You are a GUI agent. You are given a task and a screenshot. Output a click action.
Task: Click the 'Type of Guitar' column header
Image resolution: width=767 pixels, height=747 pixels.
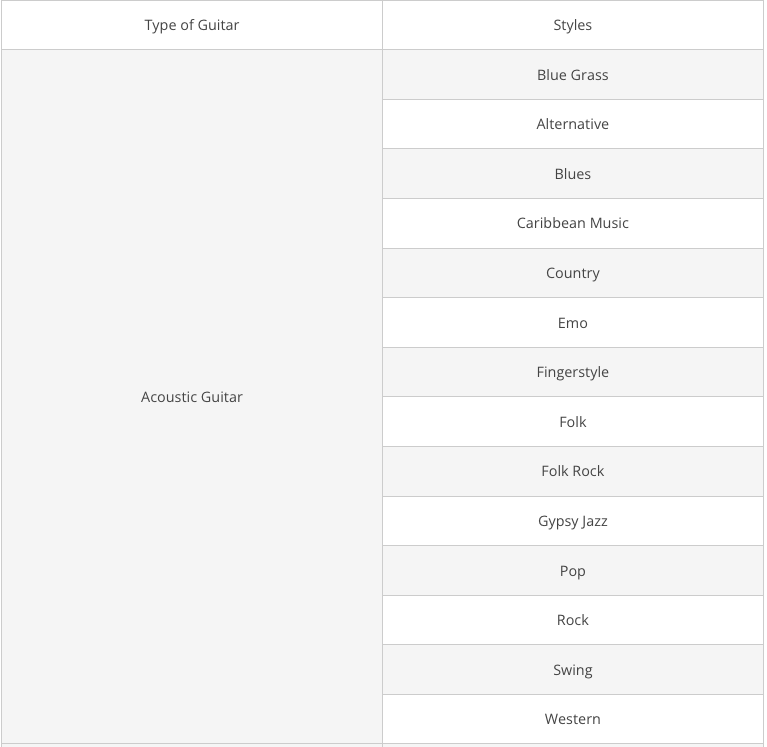point(192,25)
